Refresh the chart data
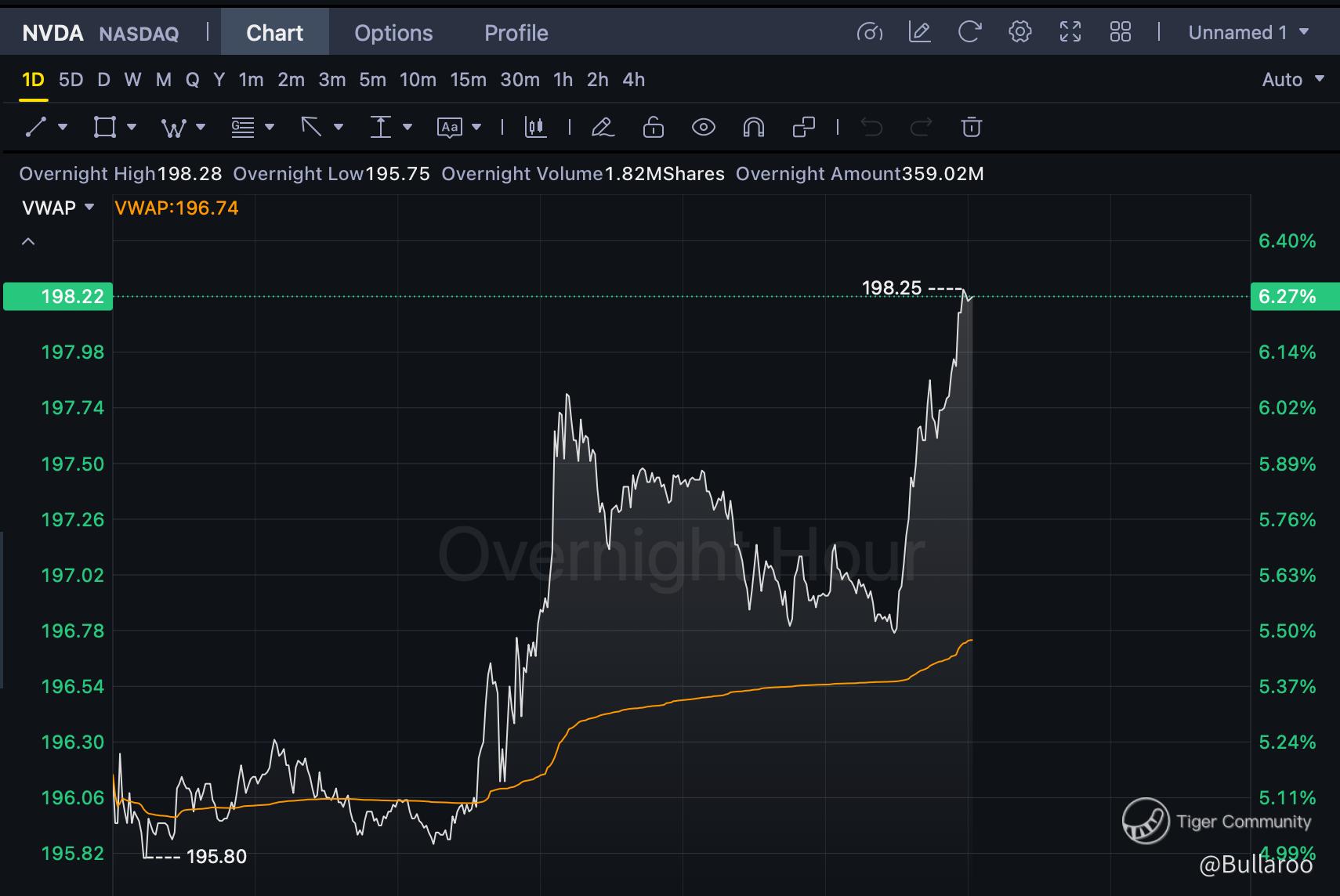Viewport: 1340px width, 896px height. pyautogui.click(x=969, y=32)
